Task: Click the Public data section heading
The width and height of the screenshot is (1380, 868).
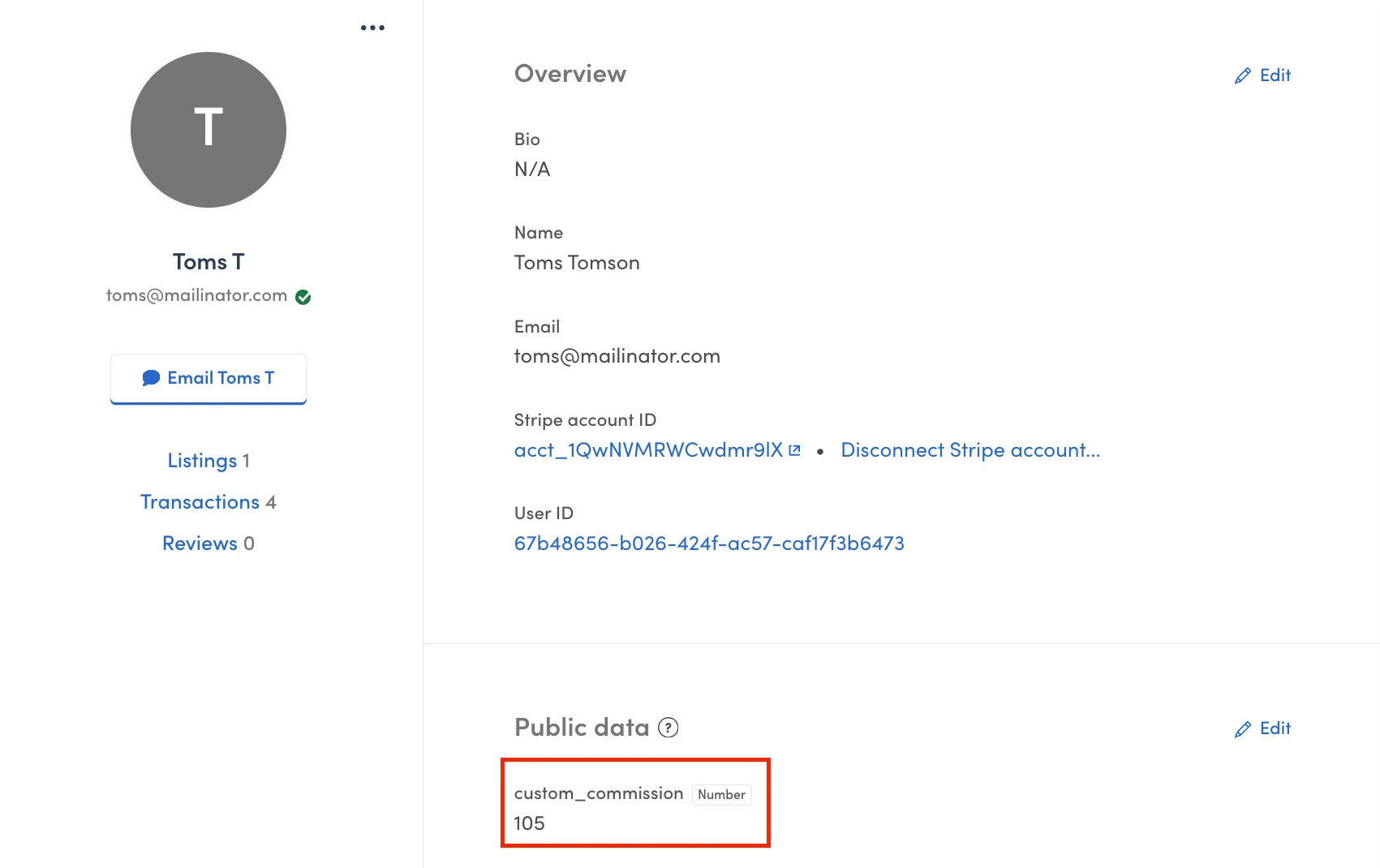Action: click(582, 727)
